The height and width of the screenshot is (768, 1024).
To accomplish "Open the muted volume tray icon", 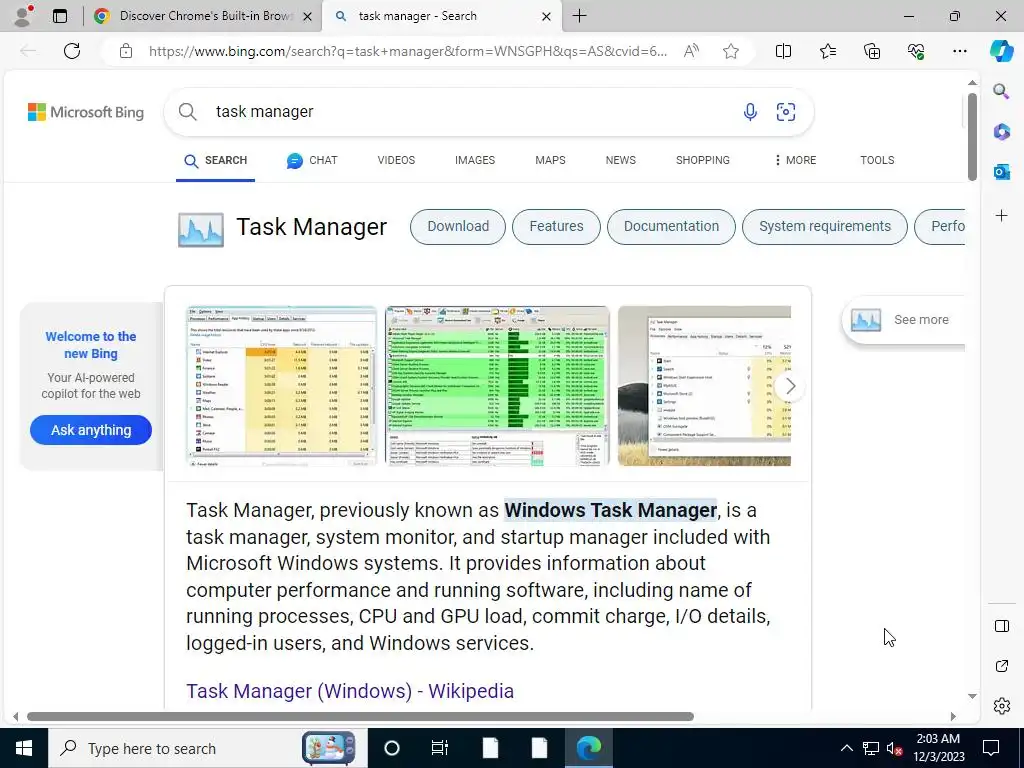I will pos(894,748).
